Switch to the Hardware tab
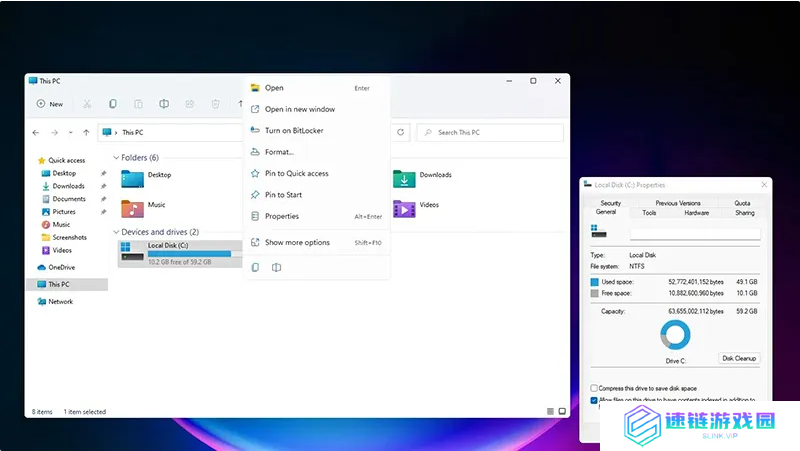Image resolution: width=800 pixels, height=451 pixels. [x=696, y=213]
